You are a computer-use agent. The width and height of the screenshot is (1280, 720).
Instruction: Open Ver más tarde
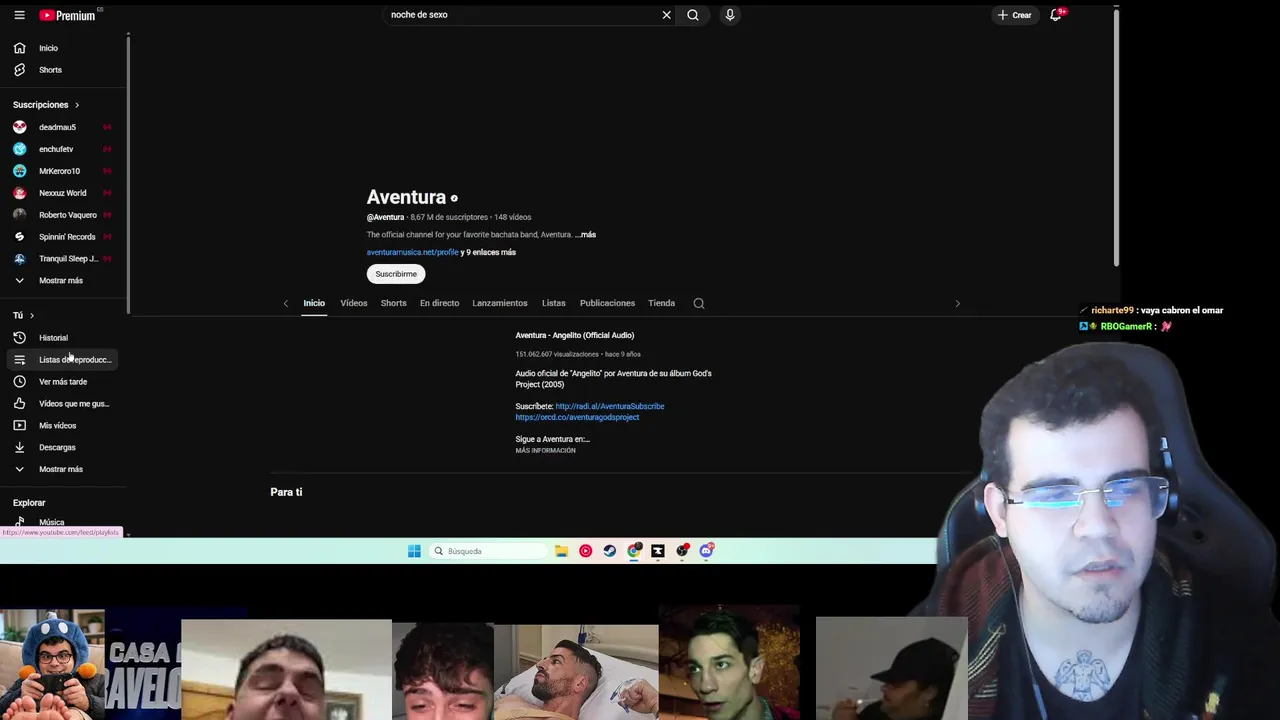[62, 382]
